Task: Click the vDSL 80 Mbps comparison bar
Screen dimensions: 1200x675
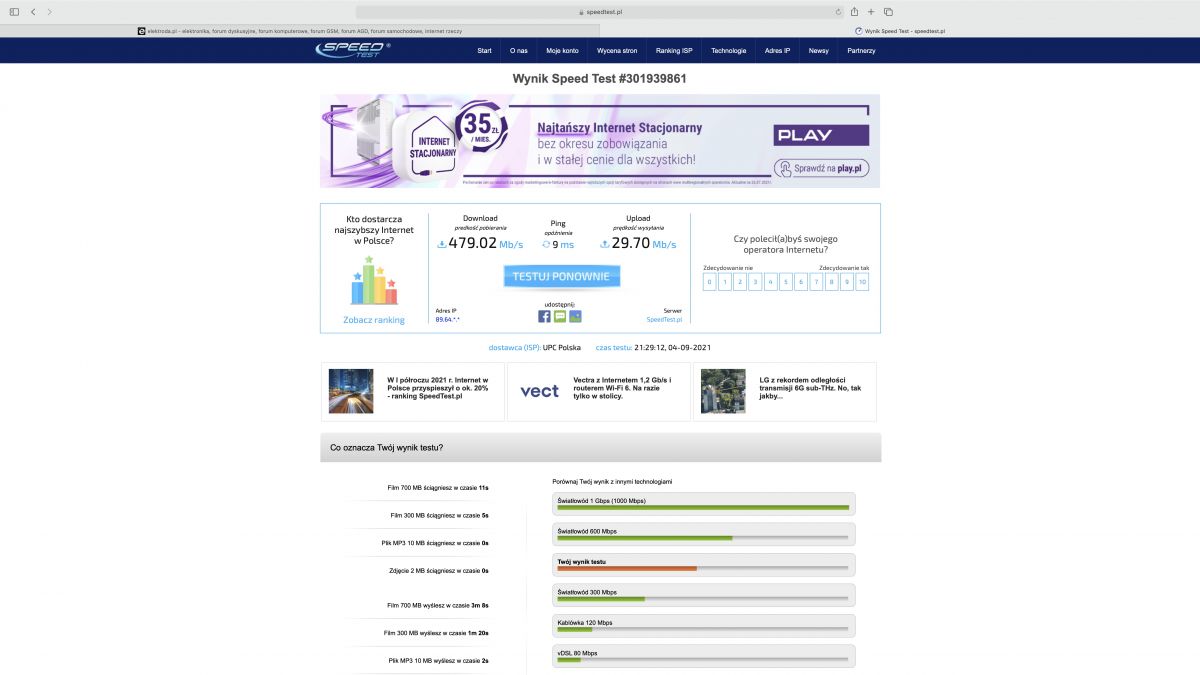Action: tap(704, 656)
